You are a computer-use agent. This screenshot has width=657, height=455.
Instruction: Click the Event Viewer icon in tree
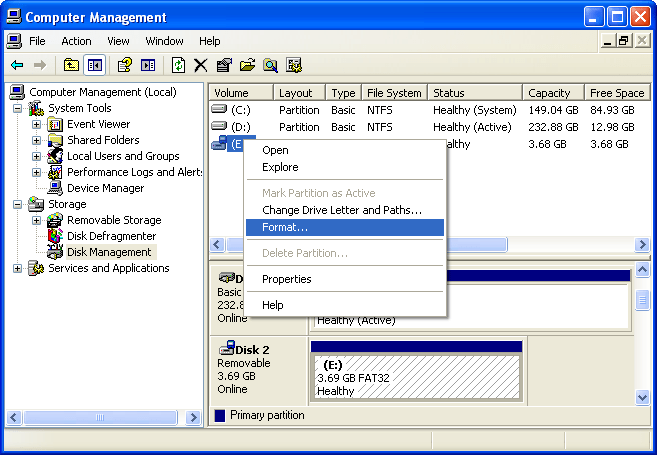coord(55,124)
